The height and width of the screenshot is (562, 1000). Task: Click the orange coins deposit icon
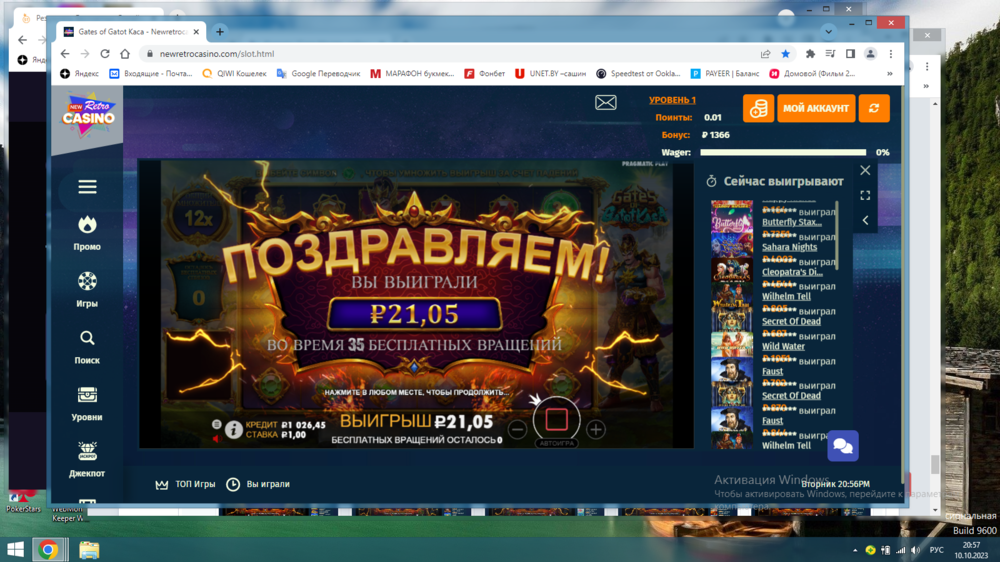(758, 108)
